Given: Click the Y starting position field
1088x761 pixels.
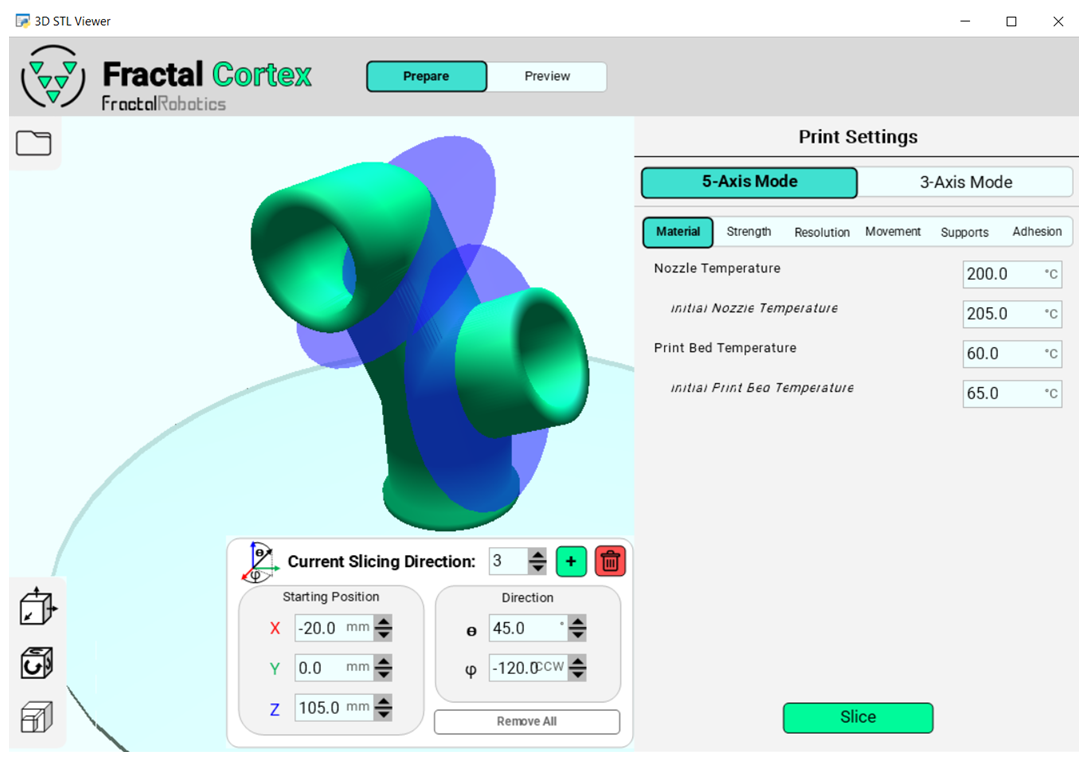Looking at the screenshot, I should click(334, 668).
